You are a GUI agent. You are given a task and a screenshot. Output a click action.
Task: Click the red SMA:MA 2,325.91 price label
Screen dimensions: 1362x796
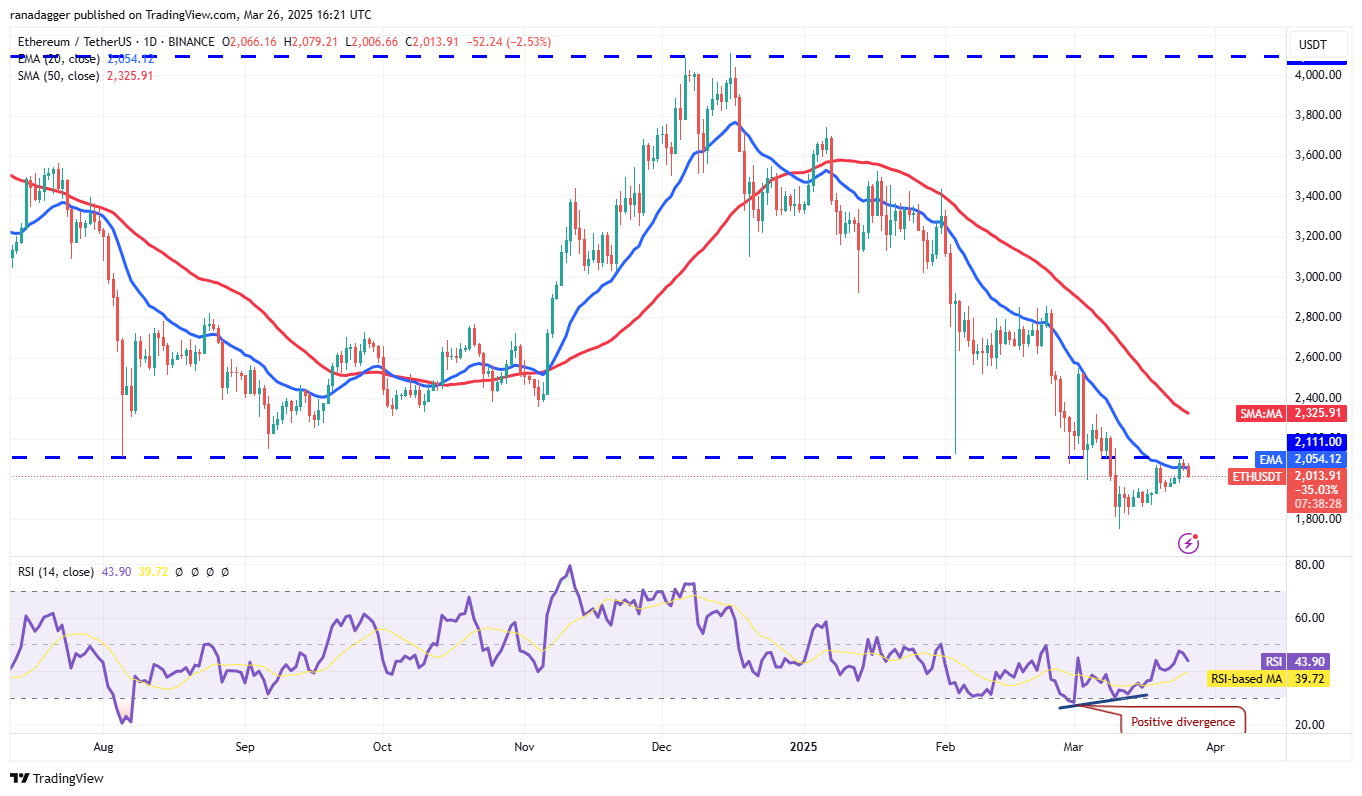(1294, 414)
